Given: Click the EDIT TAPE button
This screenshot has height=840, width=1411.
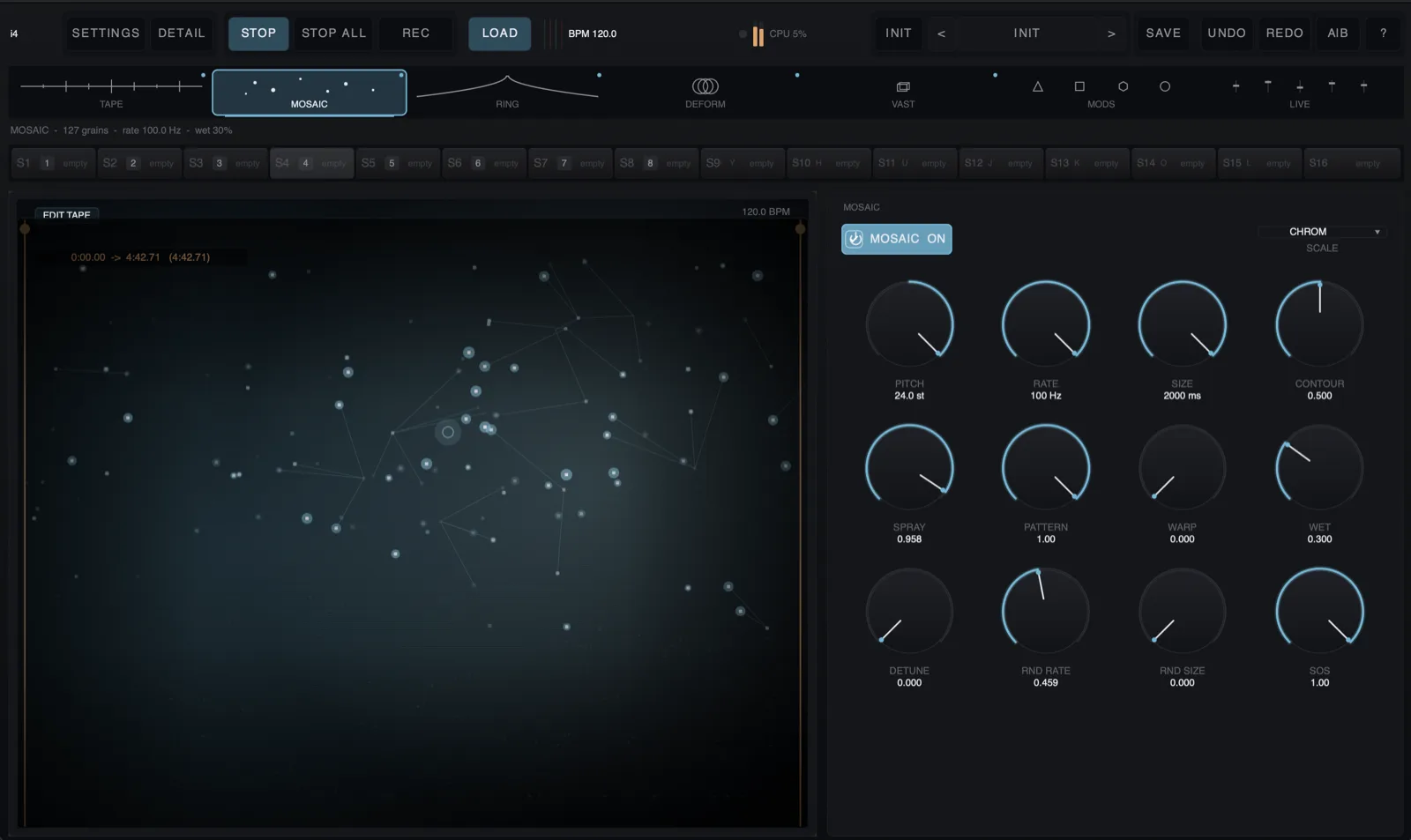Looking at the screenshot, I should (x=67, y=214).
